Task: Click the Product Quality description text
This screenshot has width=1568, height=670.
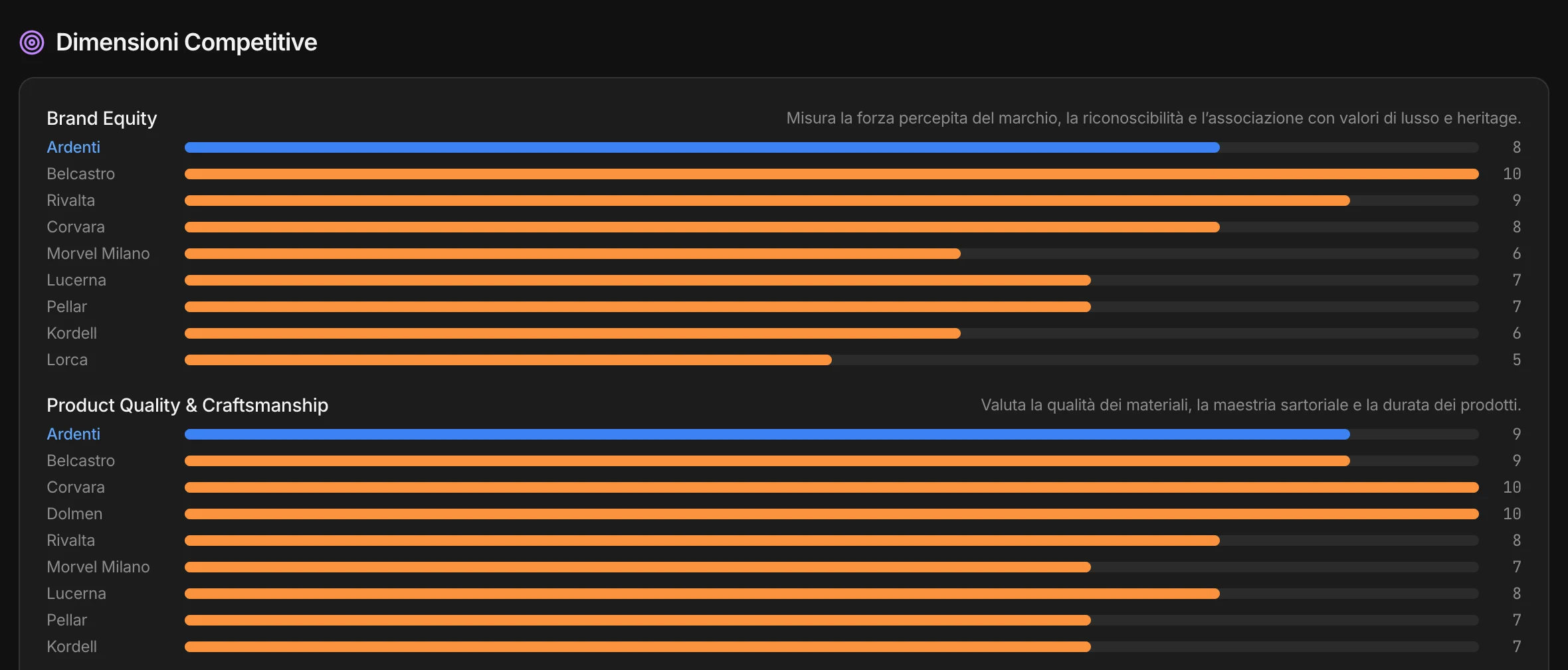Action: pos(1251,405)
